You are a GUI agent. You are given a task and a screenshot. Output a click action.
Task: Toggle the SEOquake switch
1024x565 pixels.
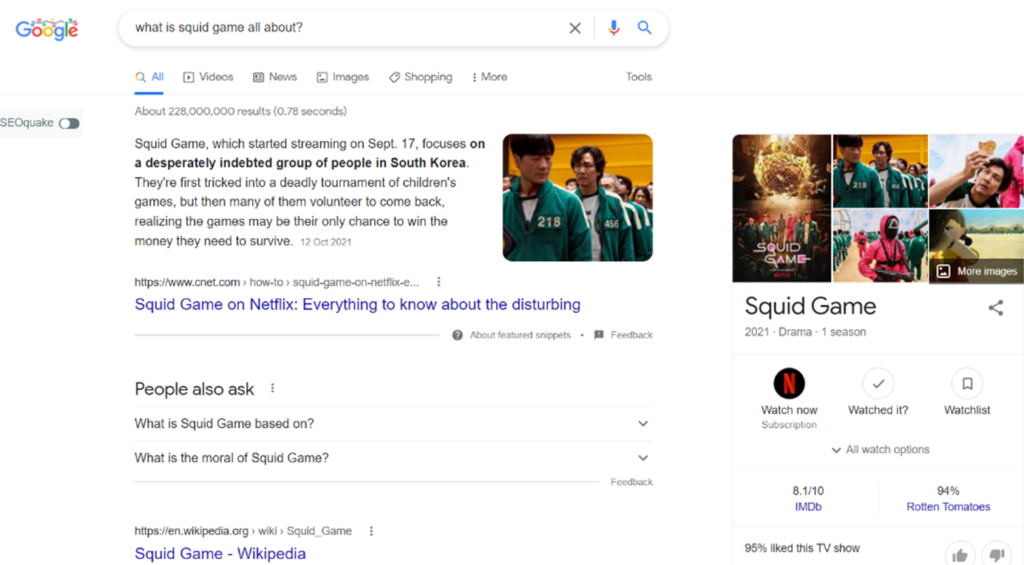69,123
